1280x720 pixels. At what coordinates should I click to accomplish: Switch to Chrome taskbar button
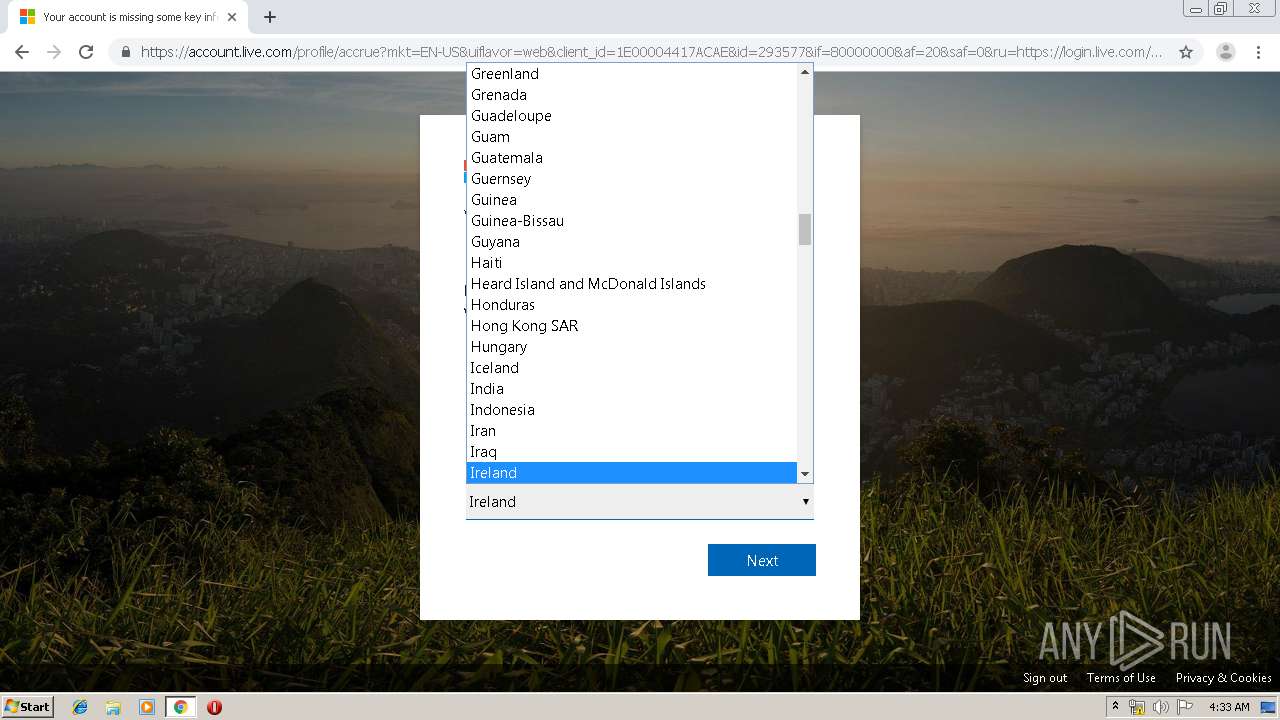(x=180, y=707)
